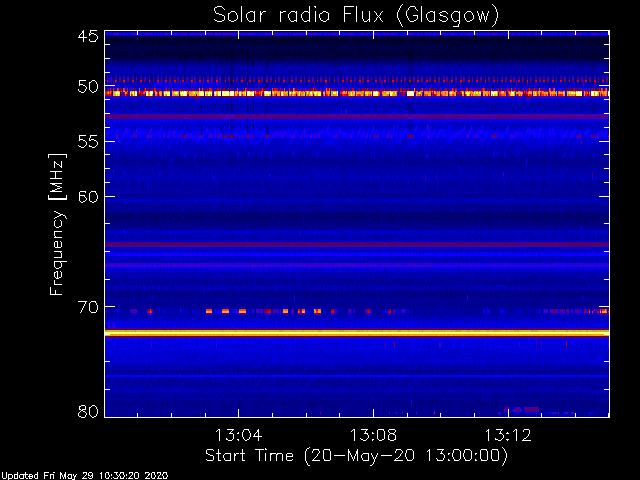Click the plot title "Solar radio Flux (Glasgow)"
The height and width of the screenshot is (480, 640).
click(356, 16)
